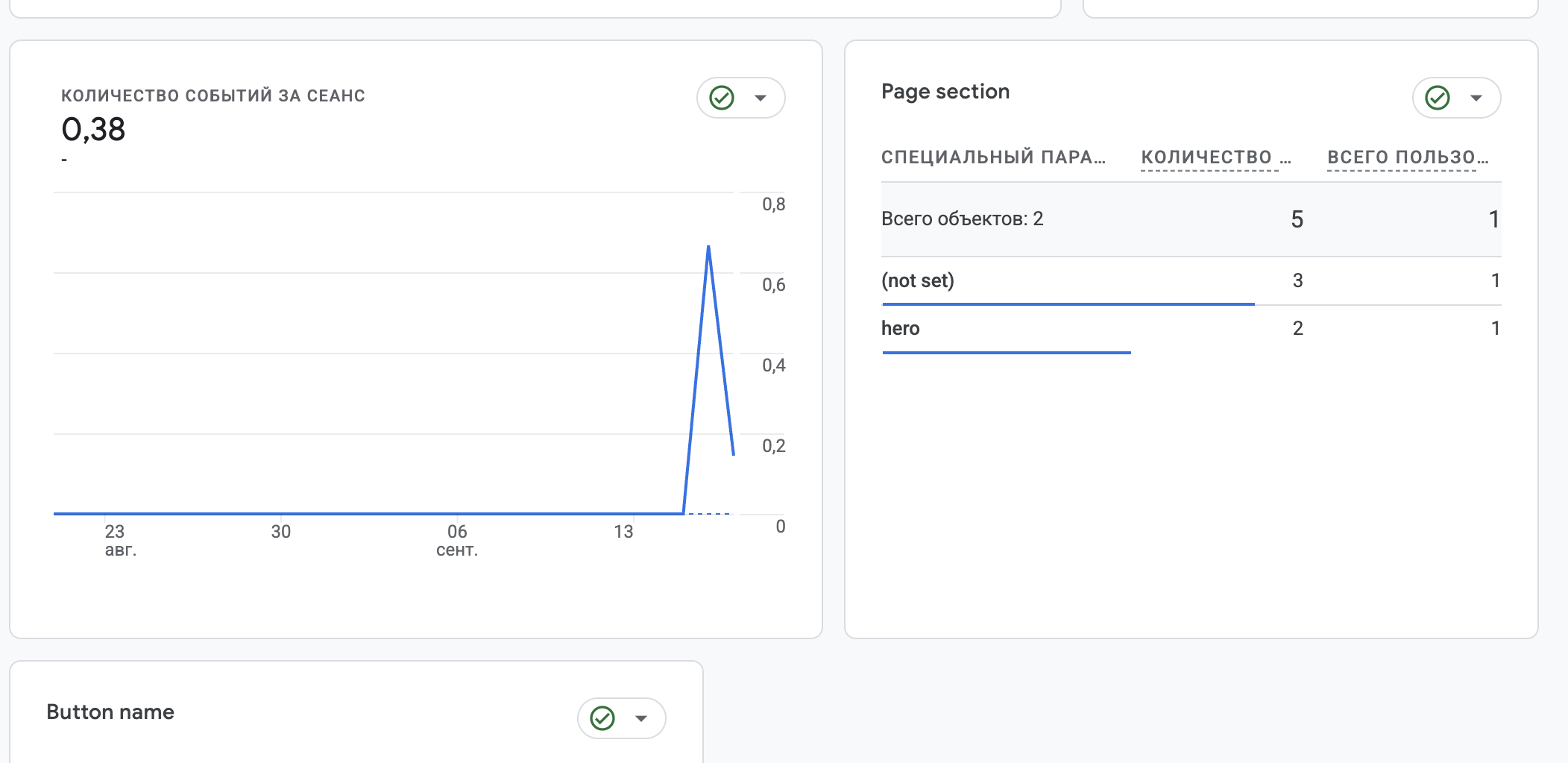This screenshot has height=763, width=1568.
Task: Click the chart line peak point
Action: click(x=708, y=246)
